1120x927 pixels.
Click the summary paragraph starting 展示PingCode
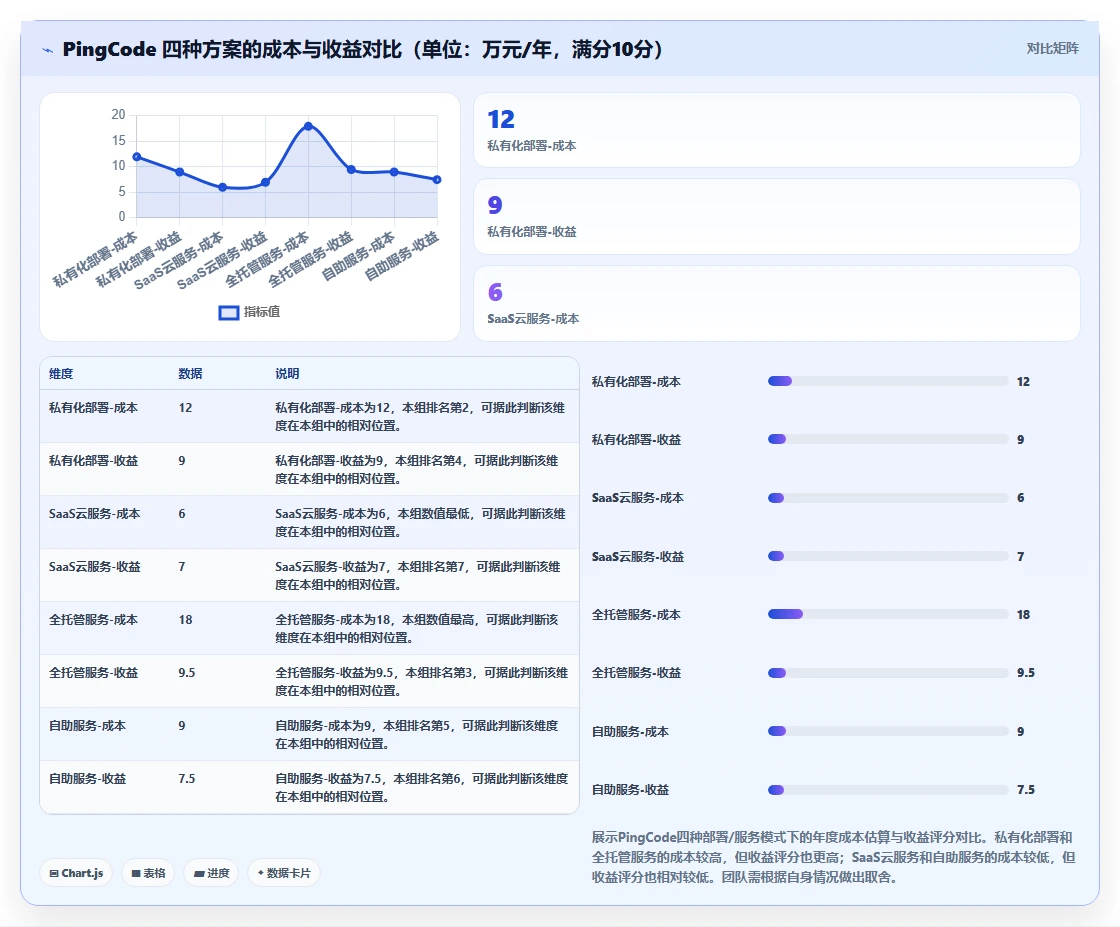coord(834,857)
